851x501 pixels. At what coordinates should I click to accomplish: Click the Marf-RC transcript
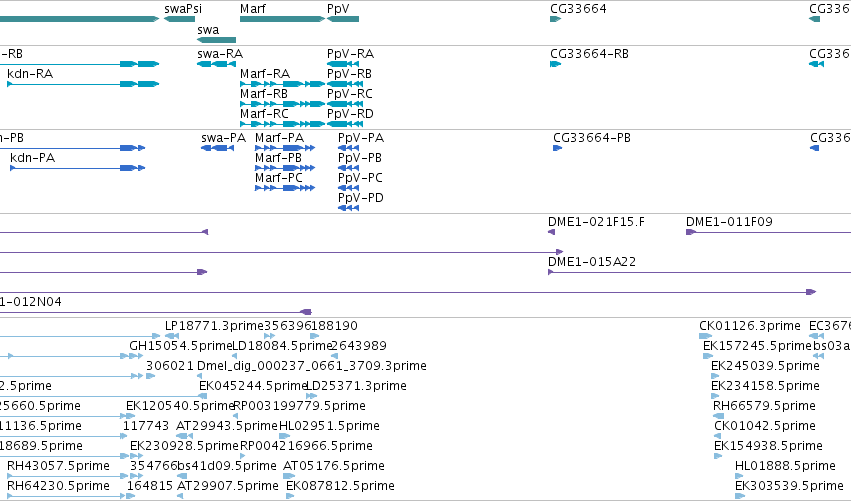282,124
